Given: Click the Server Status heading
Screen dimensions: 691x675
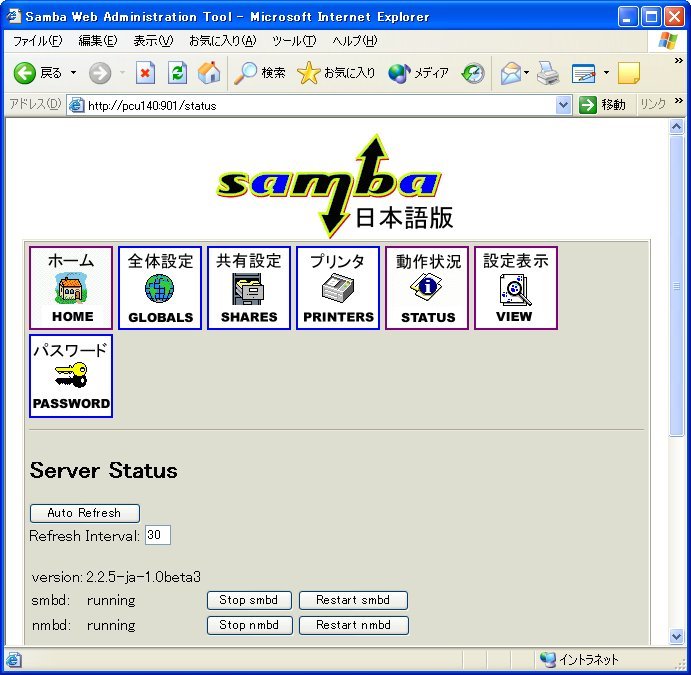Looking at the screenshot, I should (104, 471).
